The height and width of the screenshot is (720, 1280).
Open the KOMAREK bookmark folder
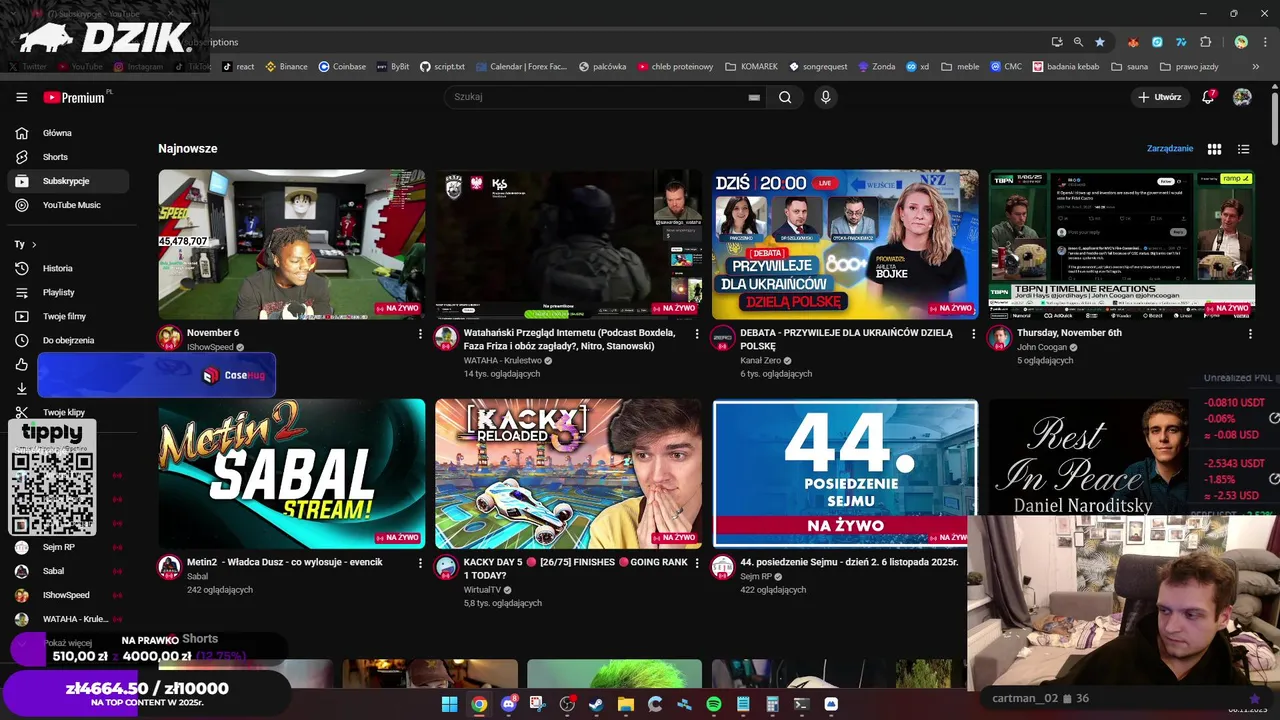click(751, 67)
